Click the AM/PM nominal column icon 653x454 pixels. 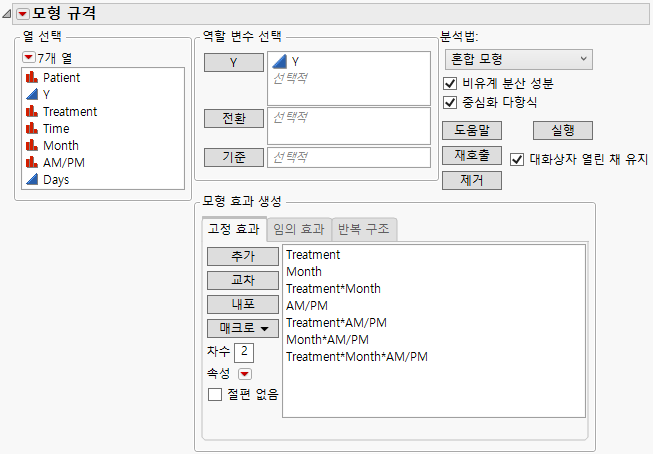32,162
